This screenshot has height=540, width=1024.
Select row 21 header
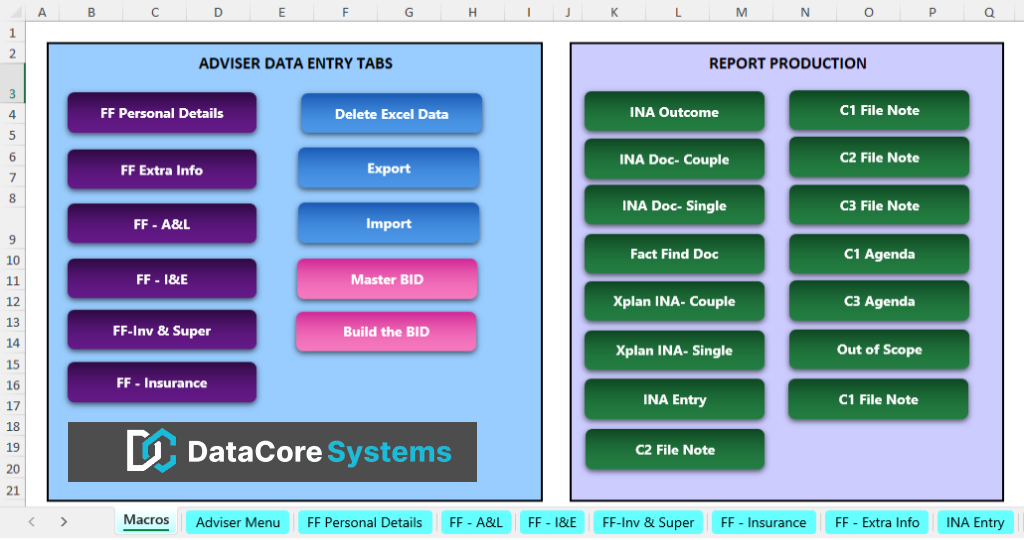[x=12, y=490]
